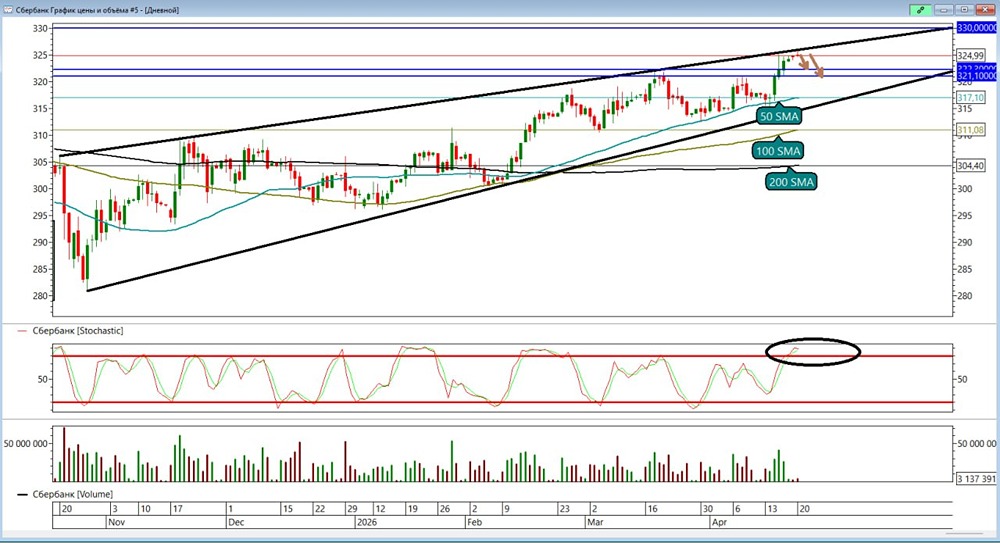Click the 'Сбербанк [Volume]' legend label
Viewport: 1000px width, 543px height.
[73, 494]
